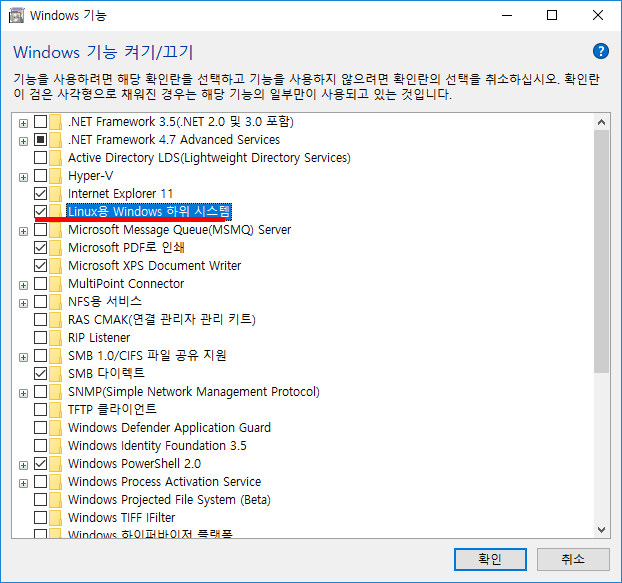Click the Windows Features title bar icon
The width and height of the screenshot is (622, 583).
[x=16, y=15]
